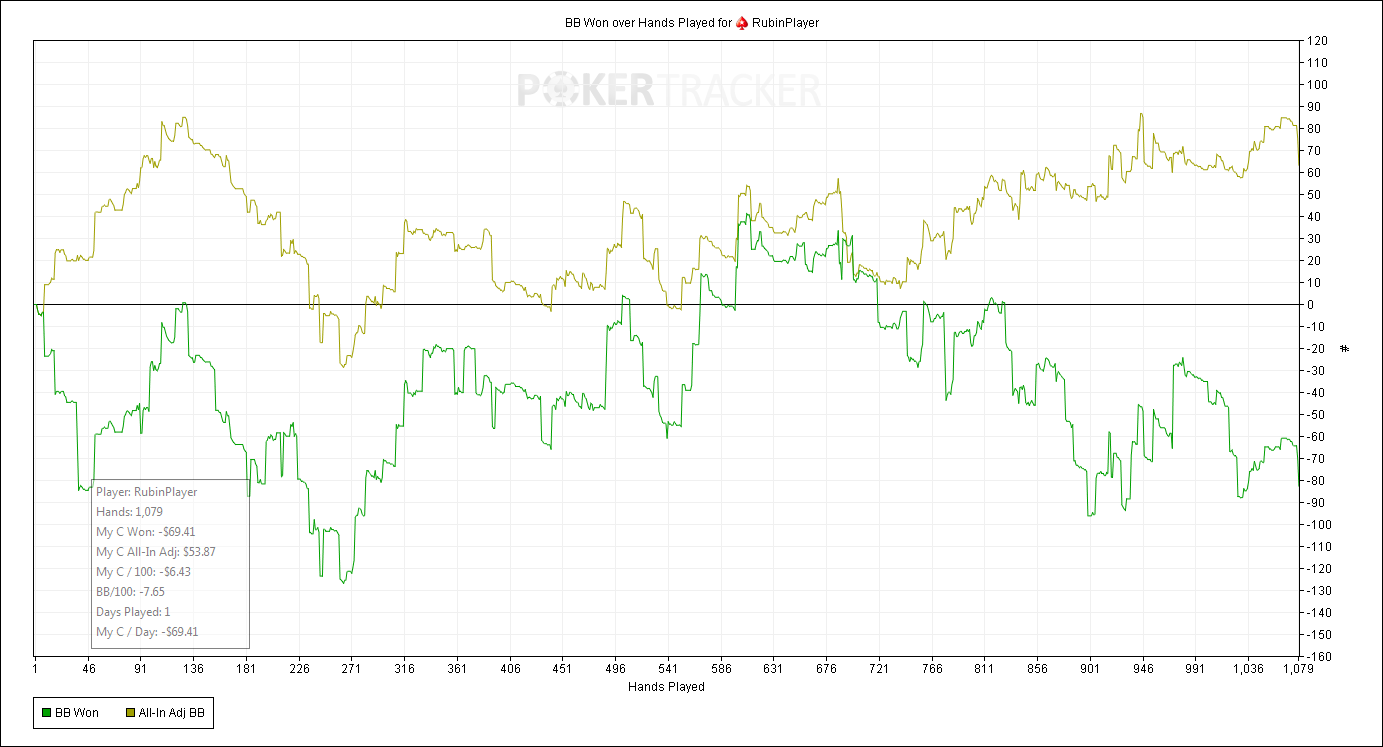
Task: Select the "All-In Adj BB" legend label
Action: pyautogui.click(x=172, y=713)
